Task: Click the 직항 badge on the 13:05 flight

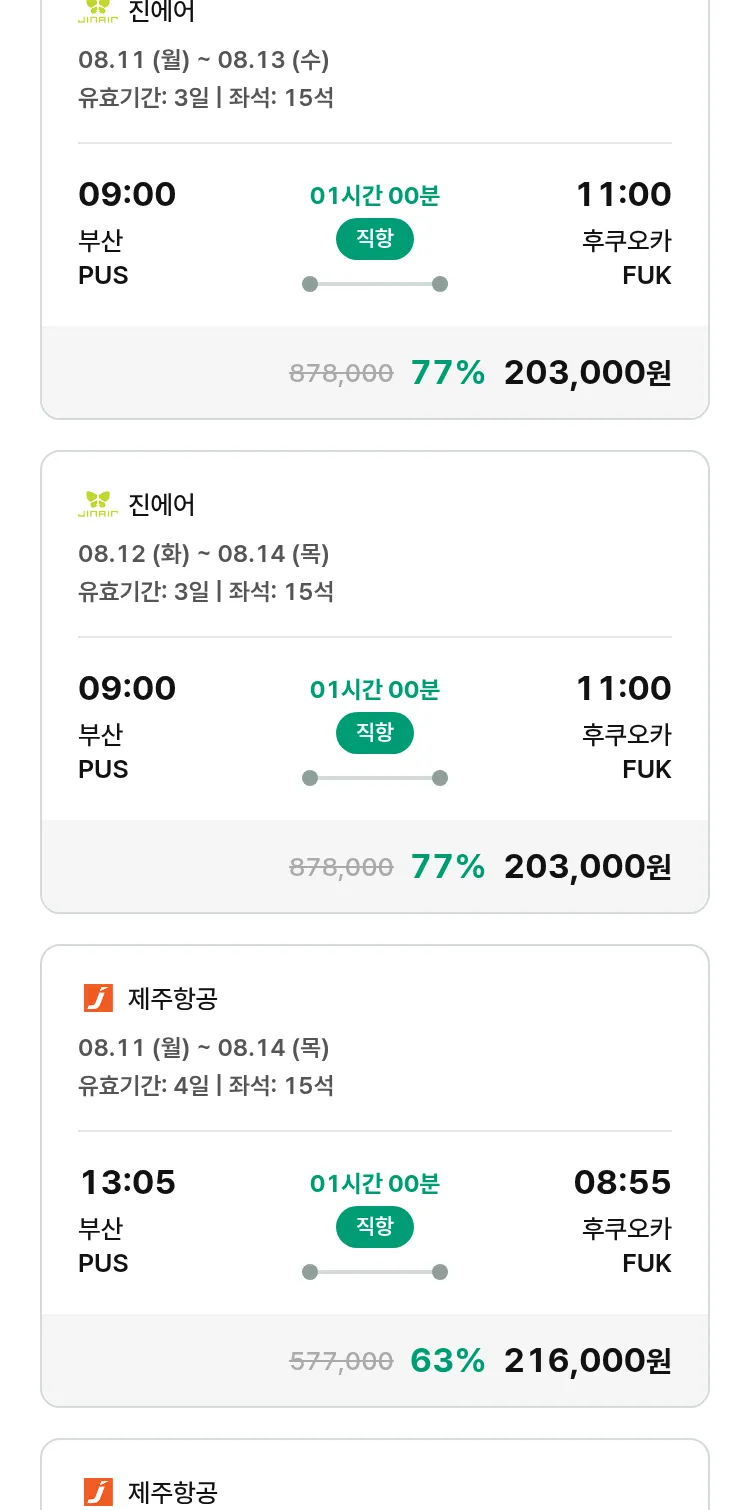Action: [x=374, y=1227]
